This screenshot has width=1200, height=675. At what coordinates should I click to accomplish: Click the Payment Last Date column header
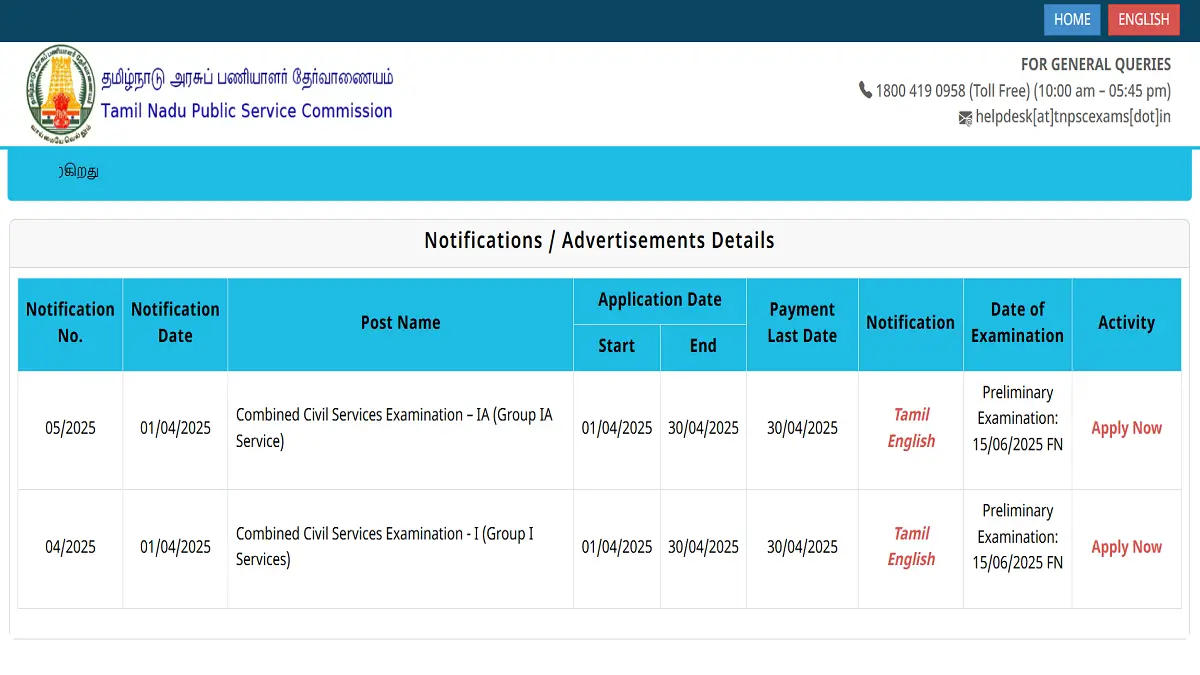(x=801, y=322)
